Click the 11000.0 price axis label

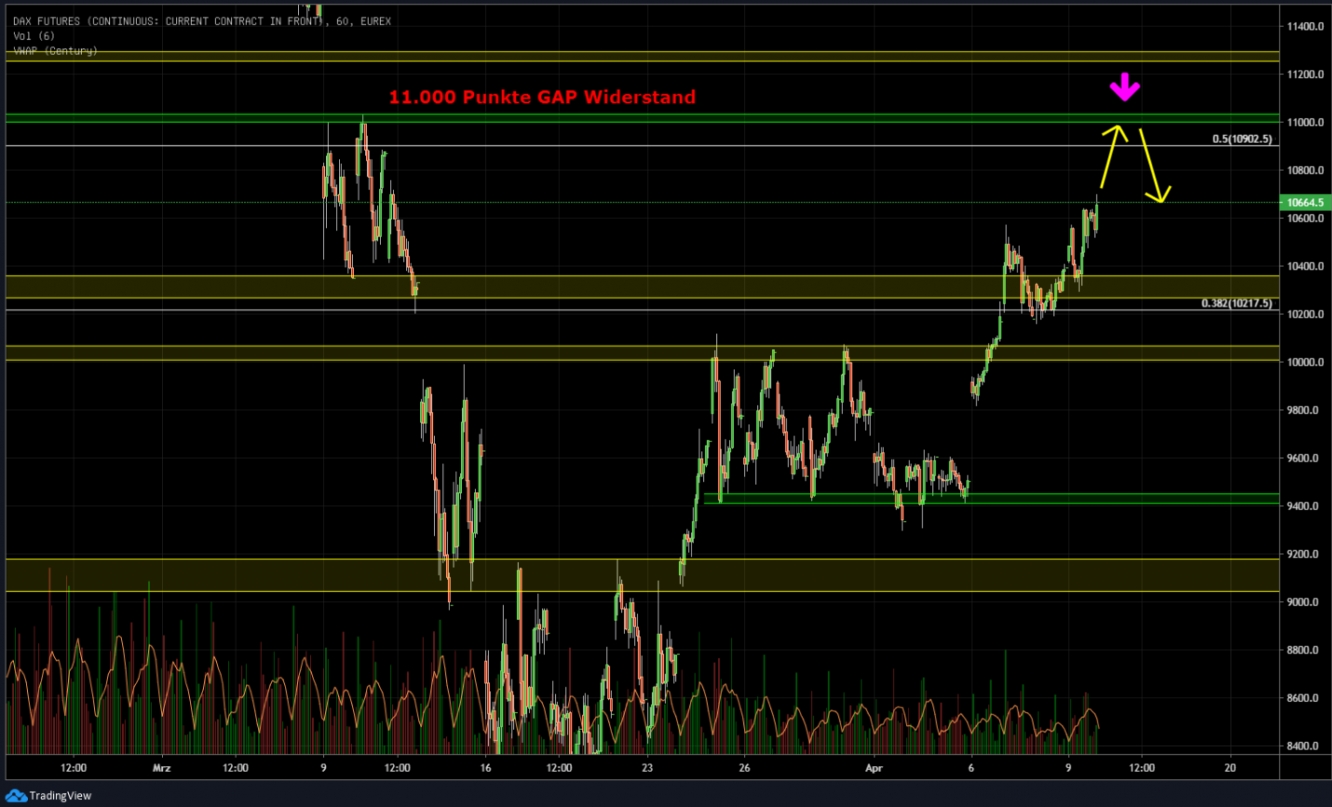(x=1306, y=122)
